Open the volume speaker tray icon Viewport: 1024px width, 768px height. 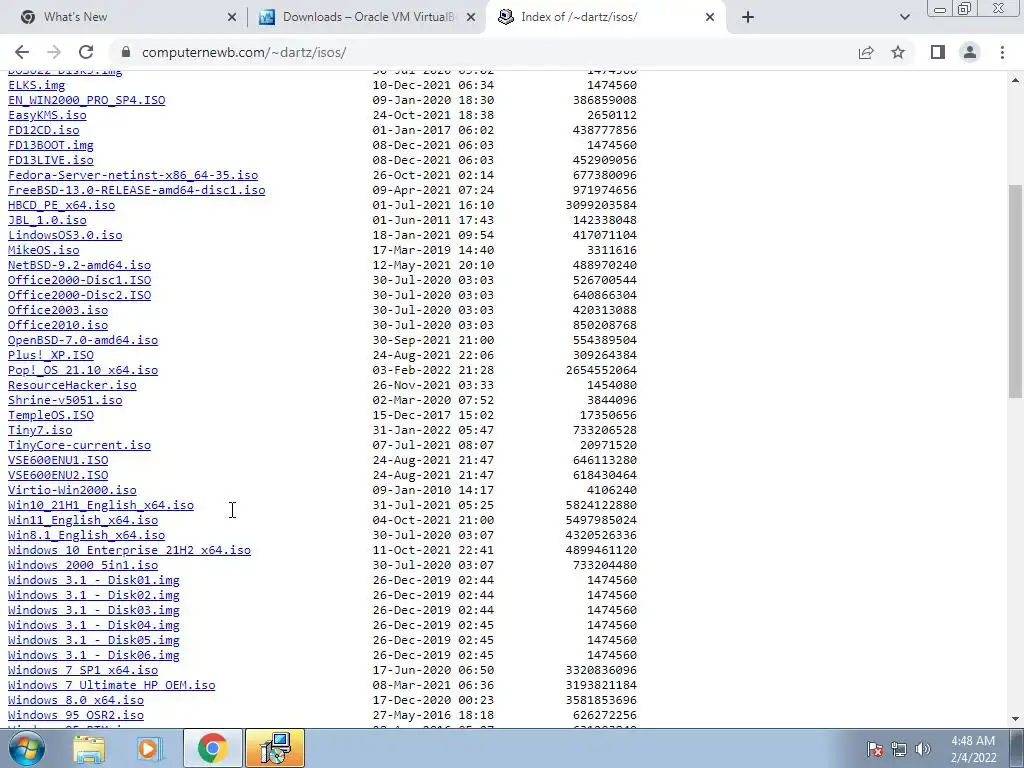923,749
